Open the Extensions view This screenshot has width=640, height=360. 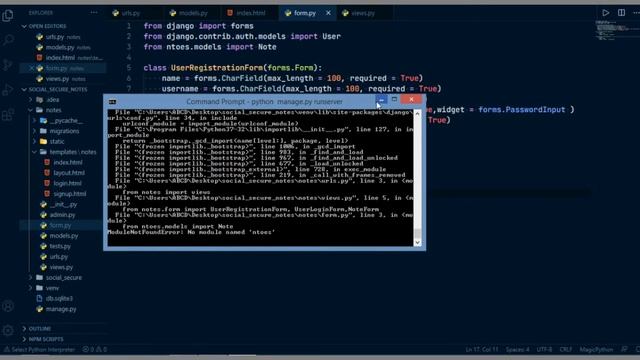coord(8,115)
